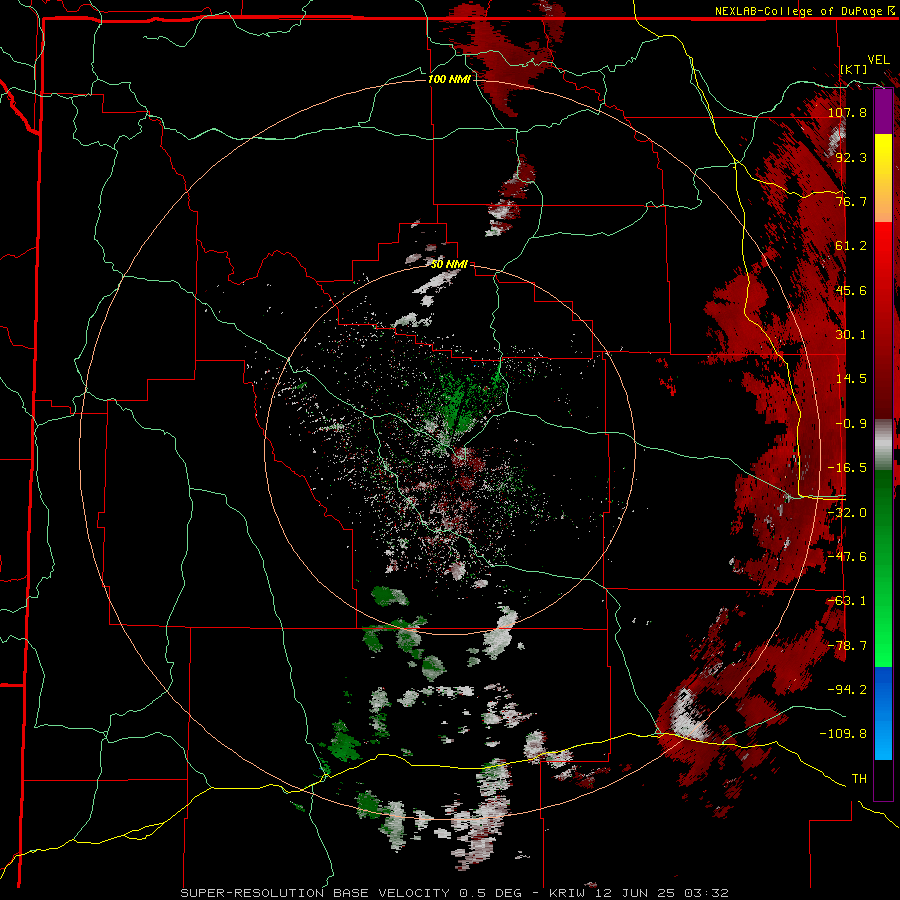This screenshot has width=900, height=900.
Task: Select the 76.7 legend value
Action: 851,201
